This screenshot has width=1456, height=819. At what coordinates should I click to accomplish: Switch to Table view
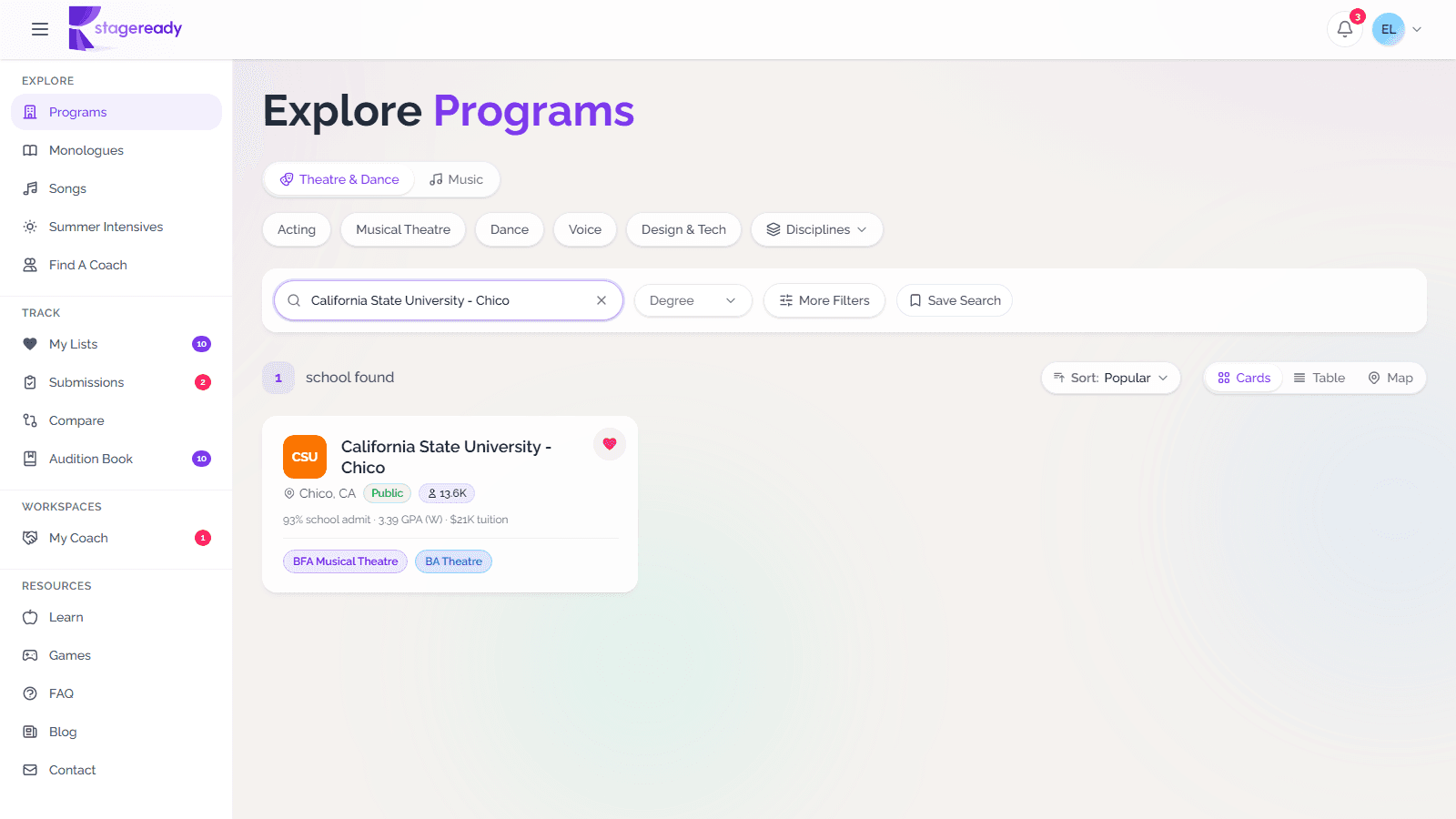(1319, 378)
